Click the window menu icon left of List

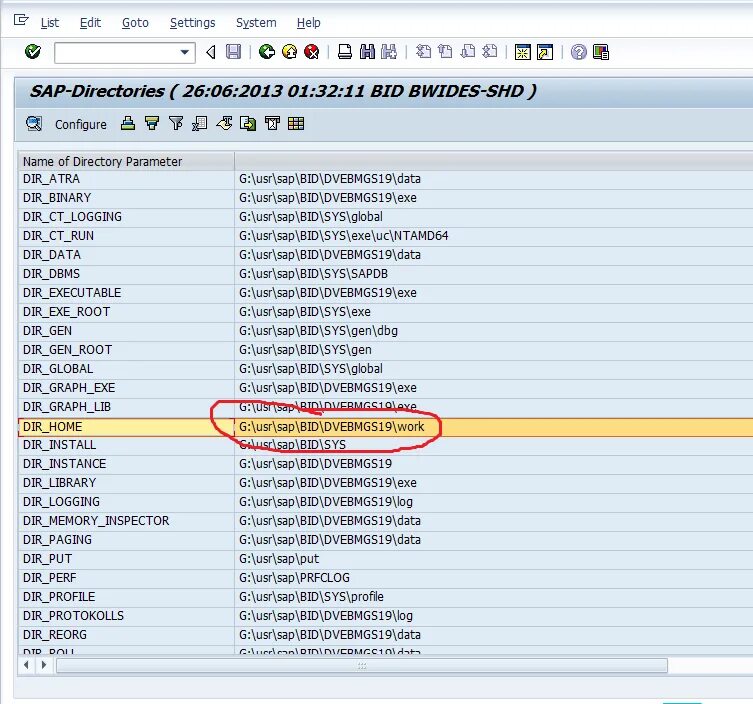tap(21, 20)
